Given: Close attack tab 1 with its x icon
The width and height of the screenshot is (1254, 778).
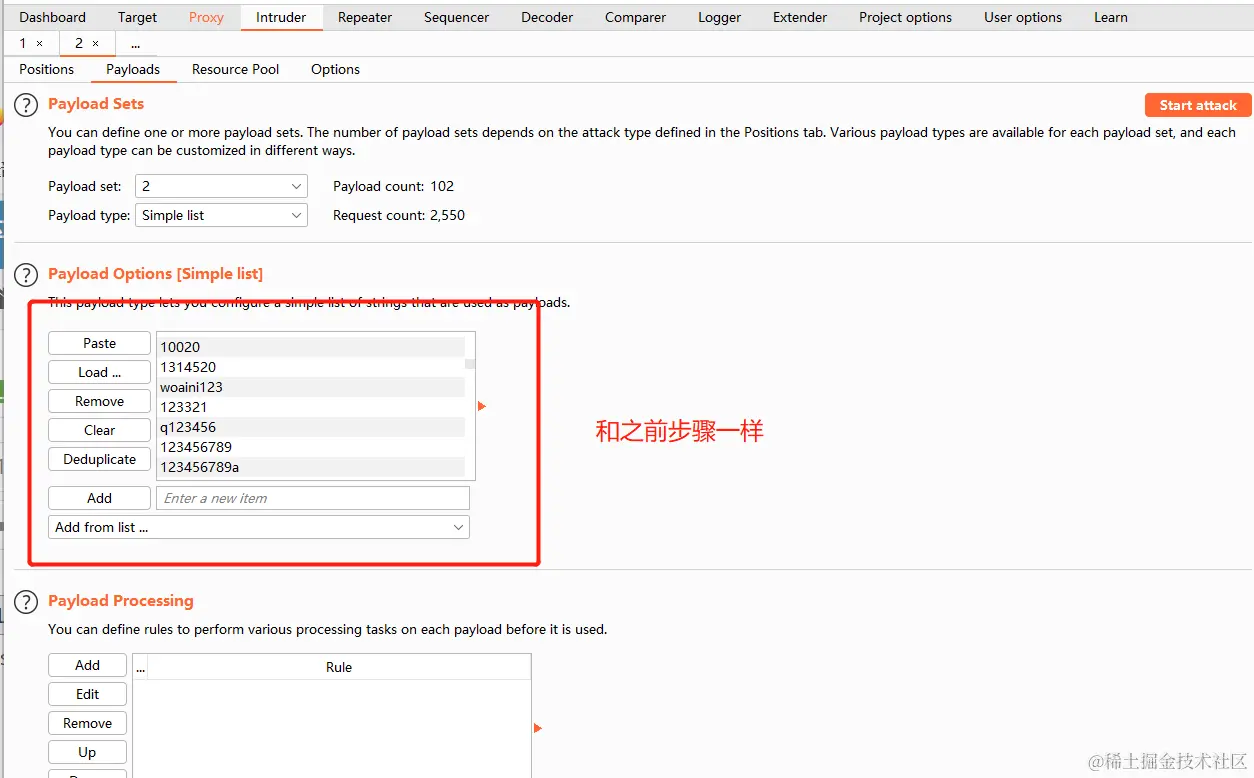Looking at the screenshot, I should (x=40, y=43).
